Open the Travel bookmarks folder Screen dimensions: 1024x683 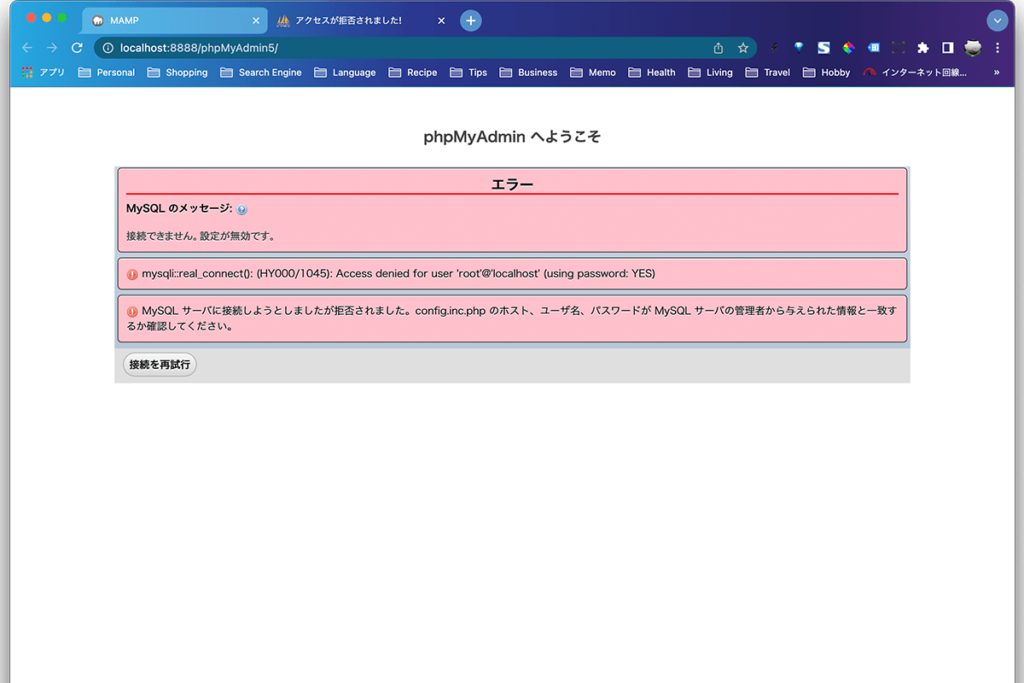pos(768,72)
